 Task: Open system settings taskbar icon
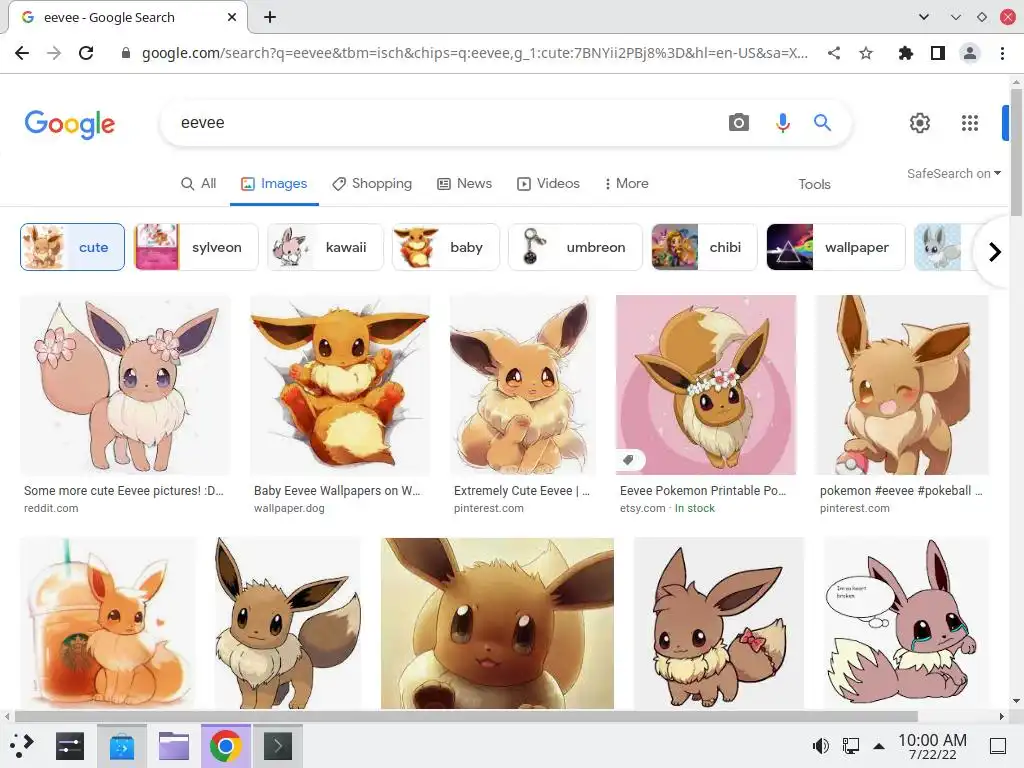click(x=70, y=746)
